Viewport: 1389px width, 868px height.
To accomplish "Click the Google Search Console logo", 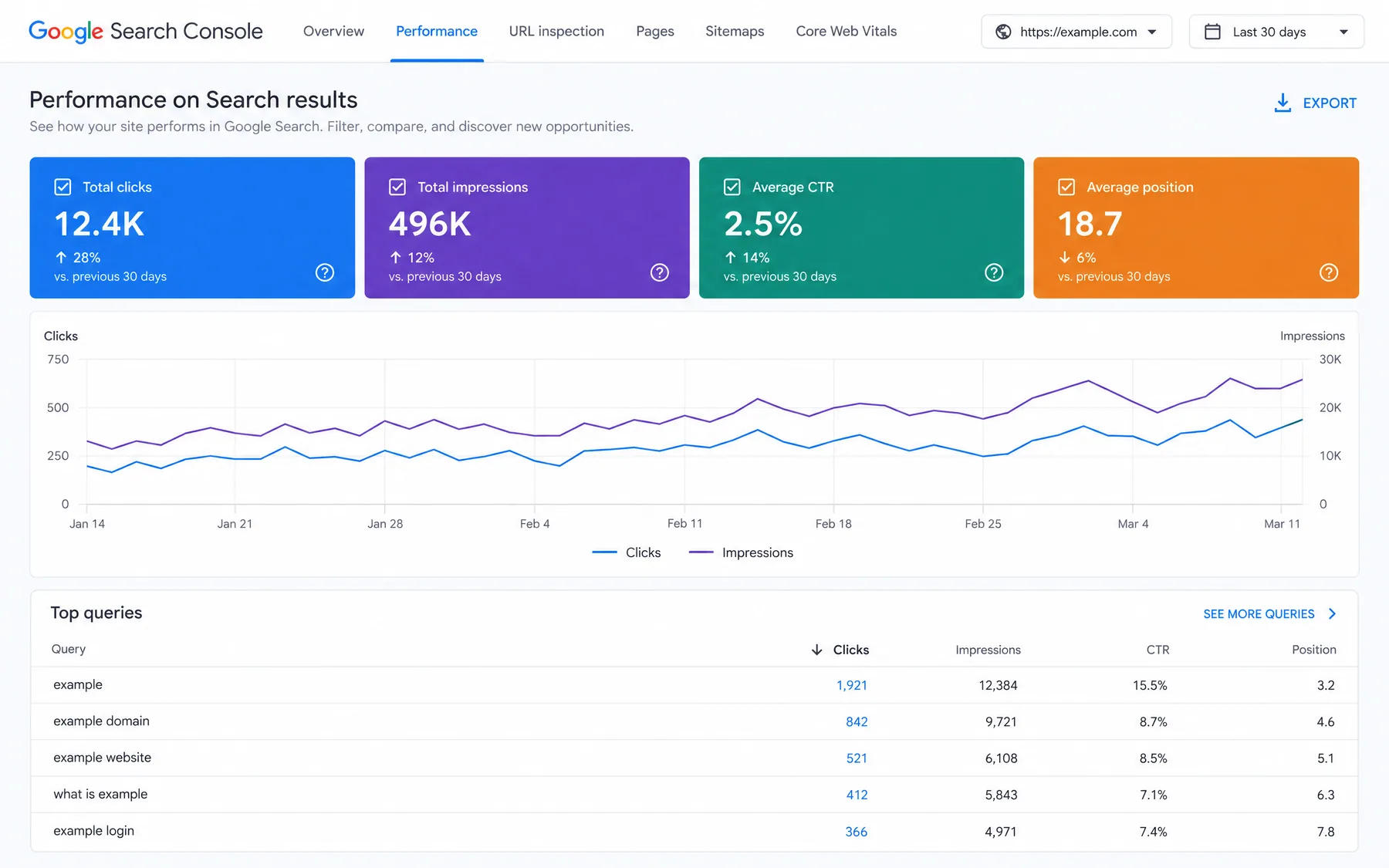I will point(145,31).
